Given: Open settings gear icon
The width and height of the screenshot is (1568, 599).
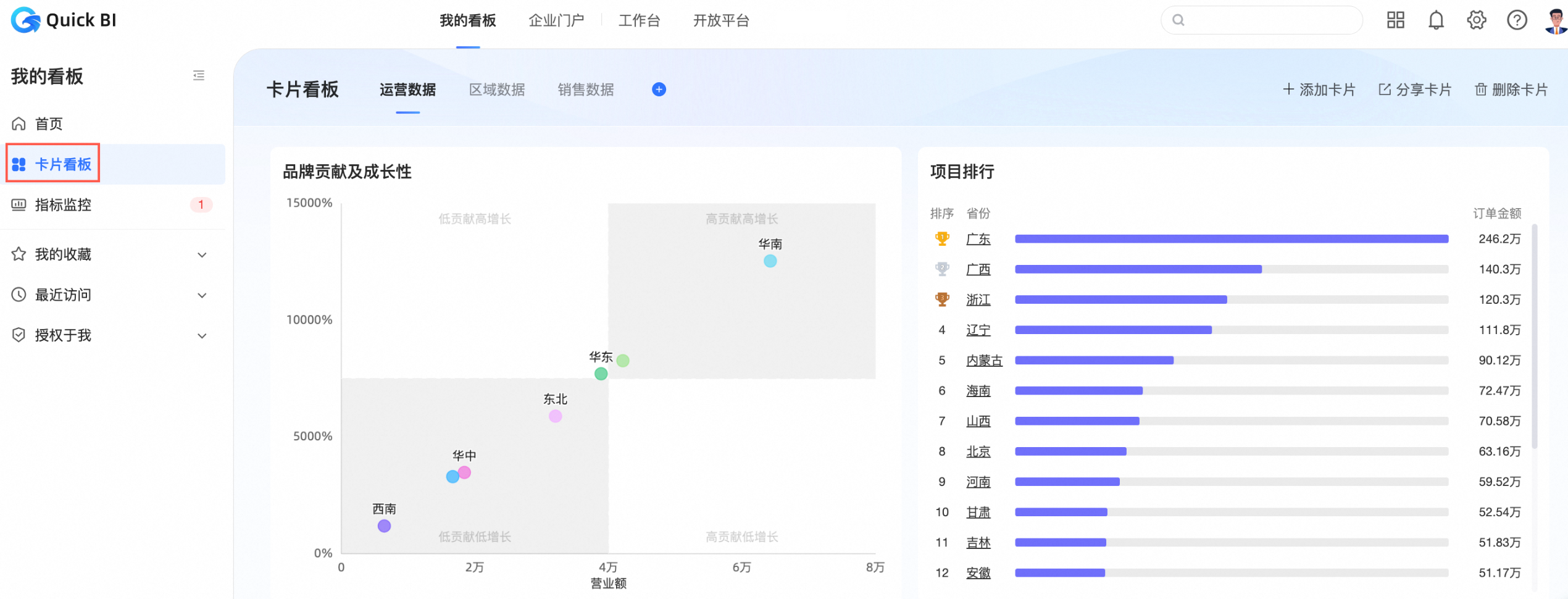Looking at the screenshot, I should [x=1476, y=20].
